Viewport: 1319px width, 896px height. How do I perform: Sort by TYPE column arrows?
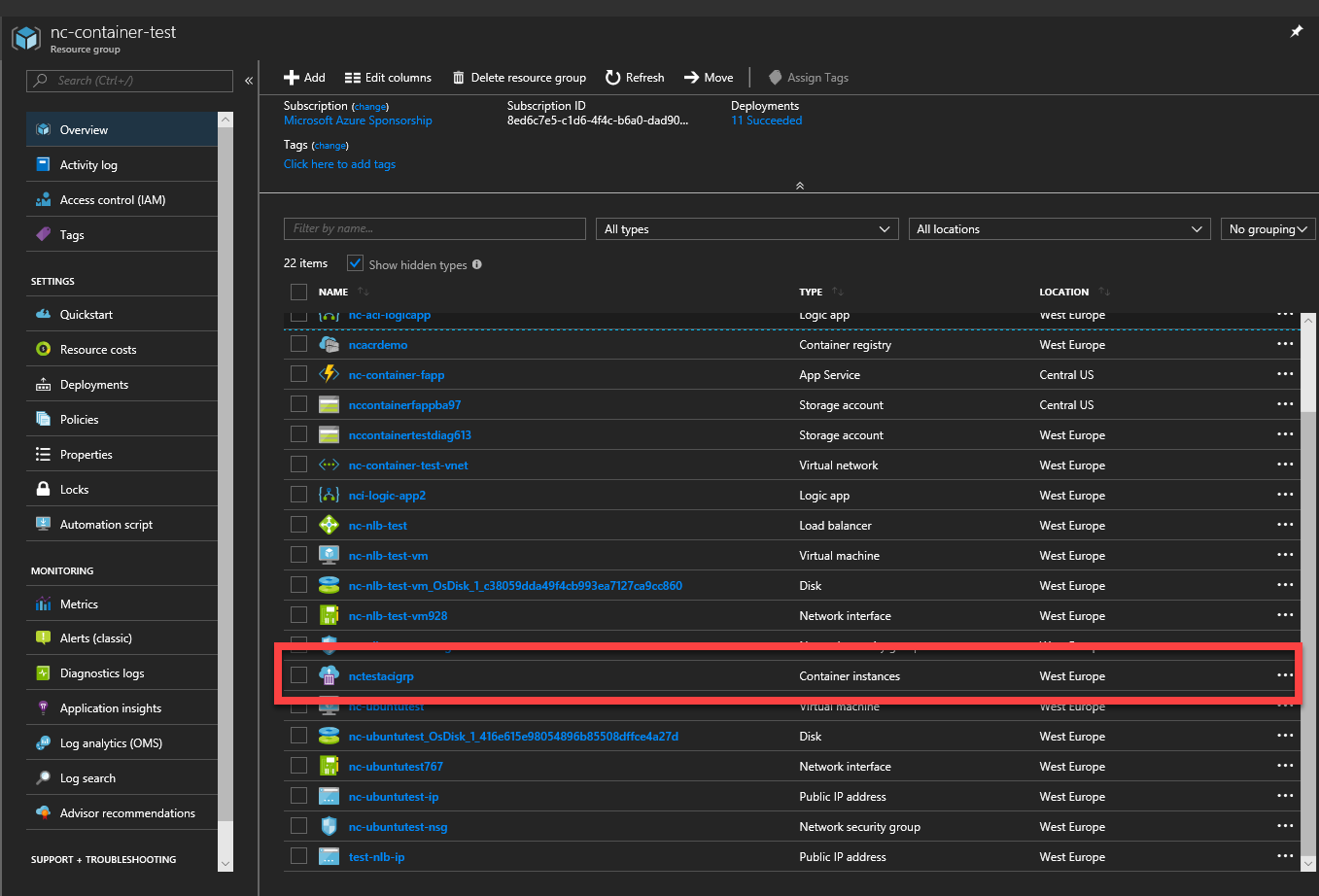838,292
